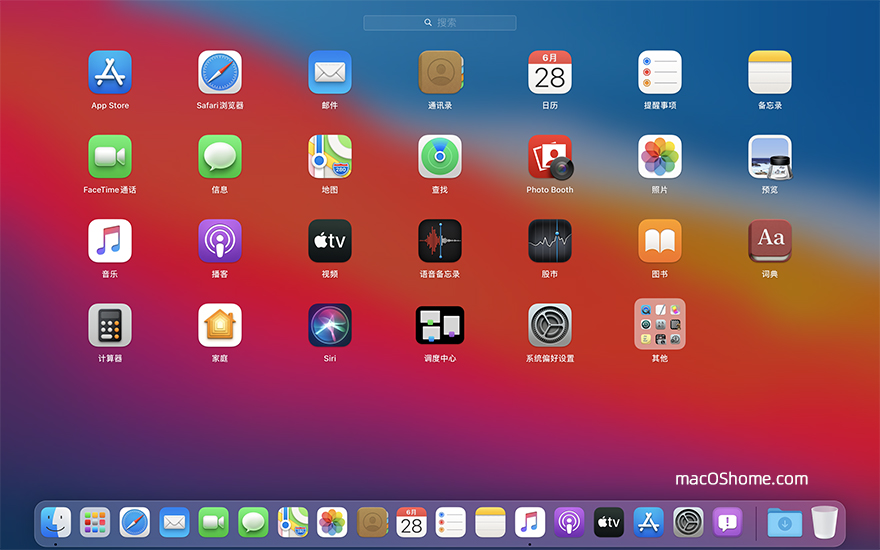880x550 pixels.
Task: Open Podcasts from the Dock
Action: (570, 522)
